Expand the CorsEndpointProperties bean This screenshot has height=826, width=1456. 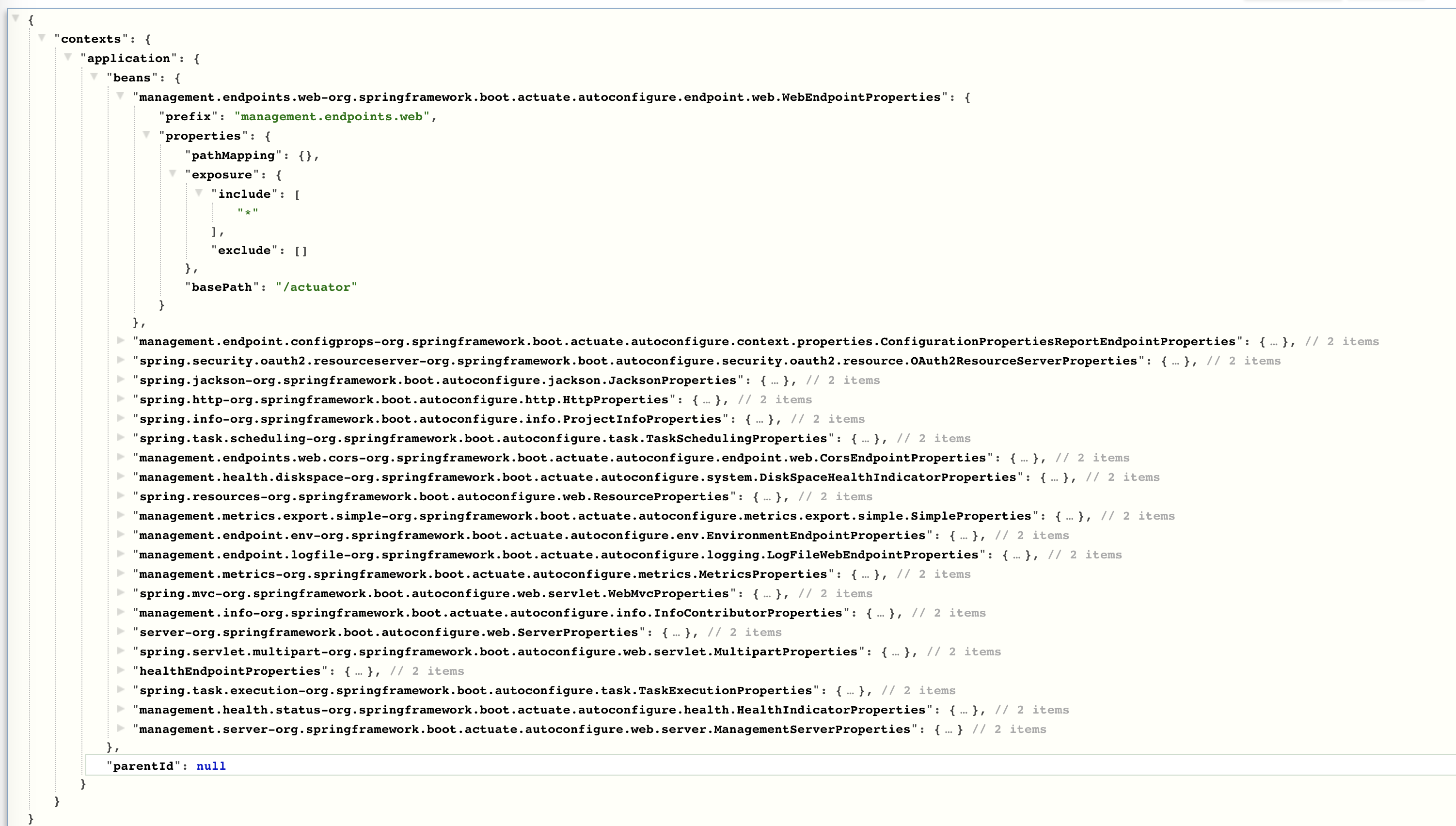[x=120, y=456]
